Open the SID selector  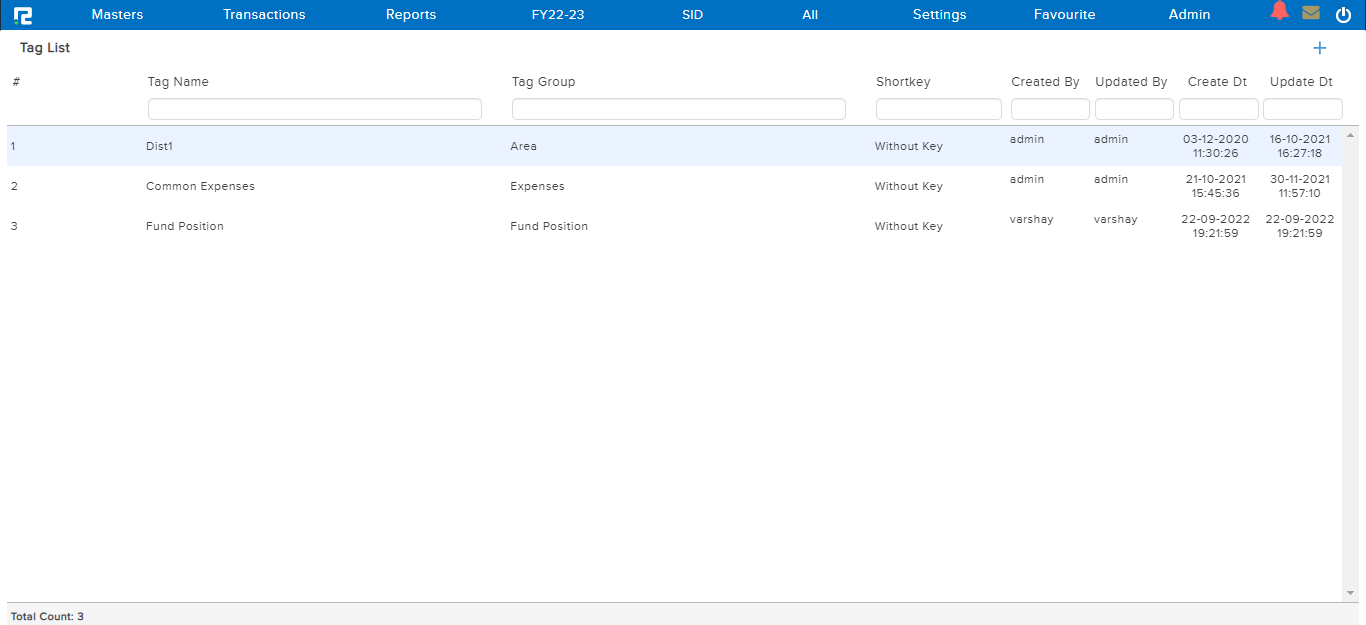(x=692, y=14)
